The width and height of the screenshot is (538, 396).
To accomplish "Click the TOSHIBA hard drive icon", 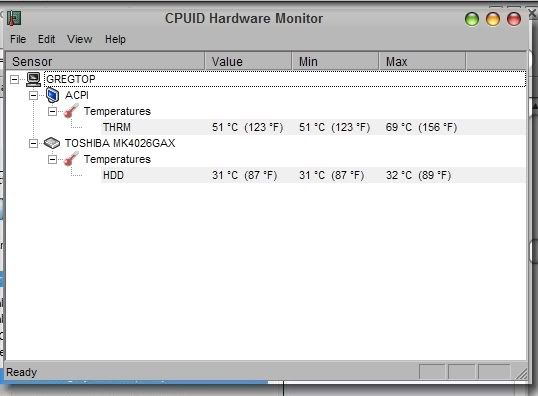I will coord(52,143).
